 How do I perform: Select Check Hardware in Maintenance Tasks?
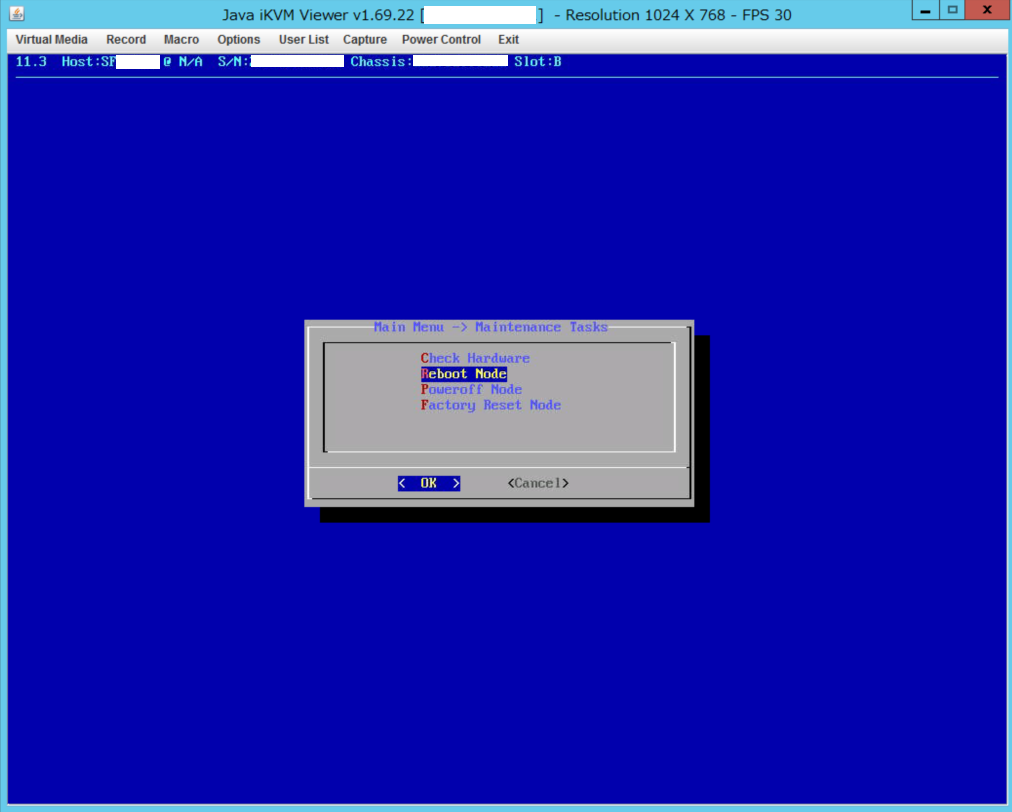[x=475, y=358]
